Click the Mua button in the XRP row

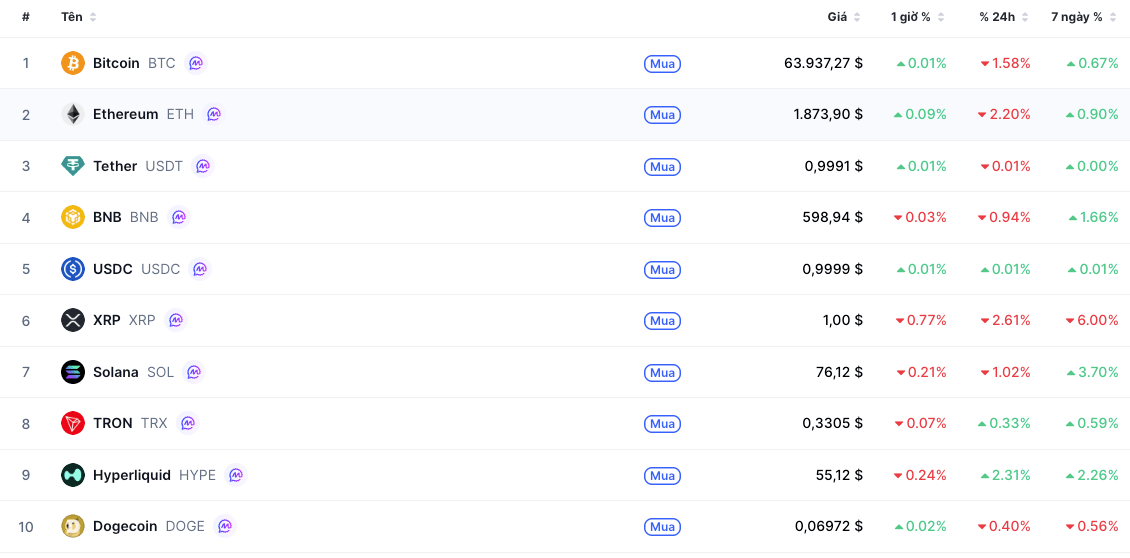(x=662, y=320)
